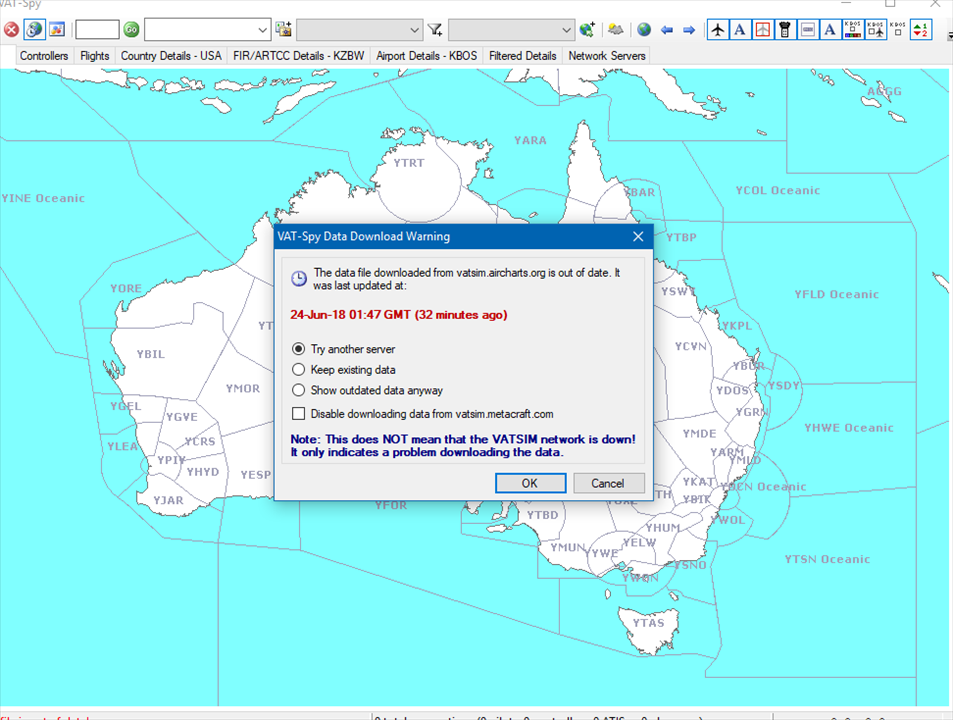Screen dimensions: 953x720
Task: Click the YCOL Oceanic label
Action: pyautogui.click(x=778, y=191)
